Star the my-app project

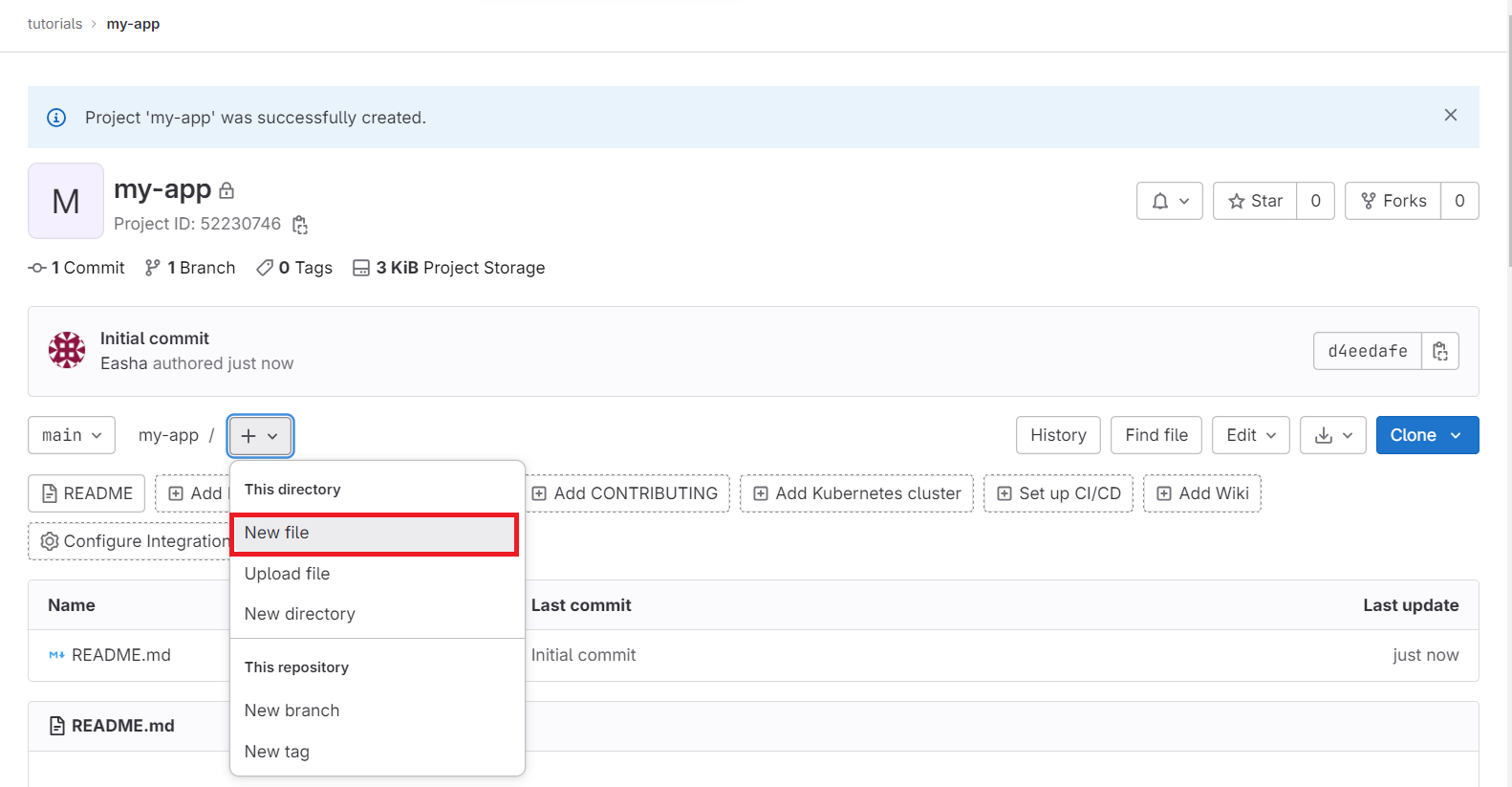pyautogui.click(x=1255, y=201)
